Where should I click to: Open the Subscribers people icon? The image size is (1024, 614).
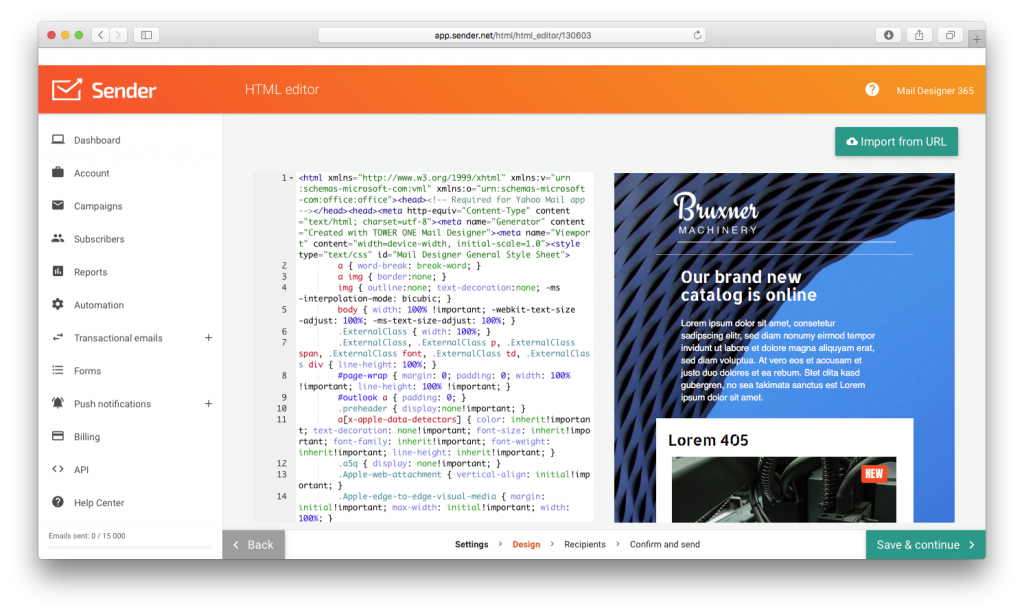pos(58,238)
